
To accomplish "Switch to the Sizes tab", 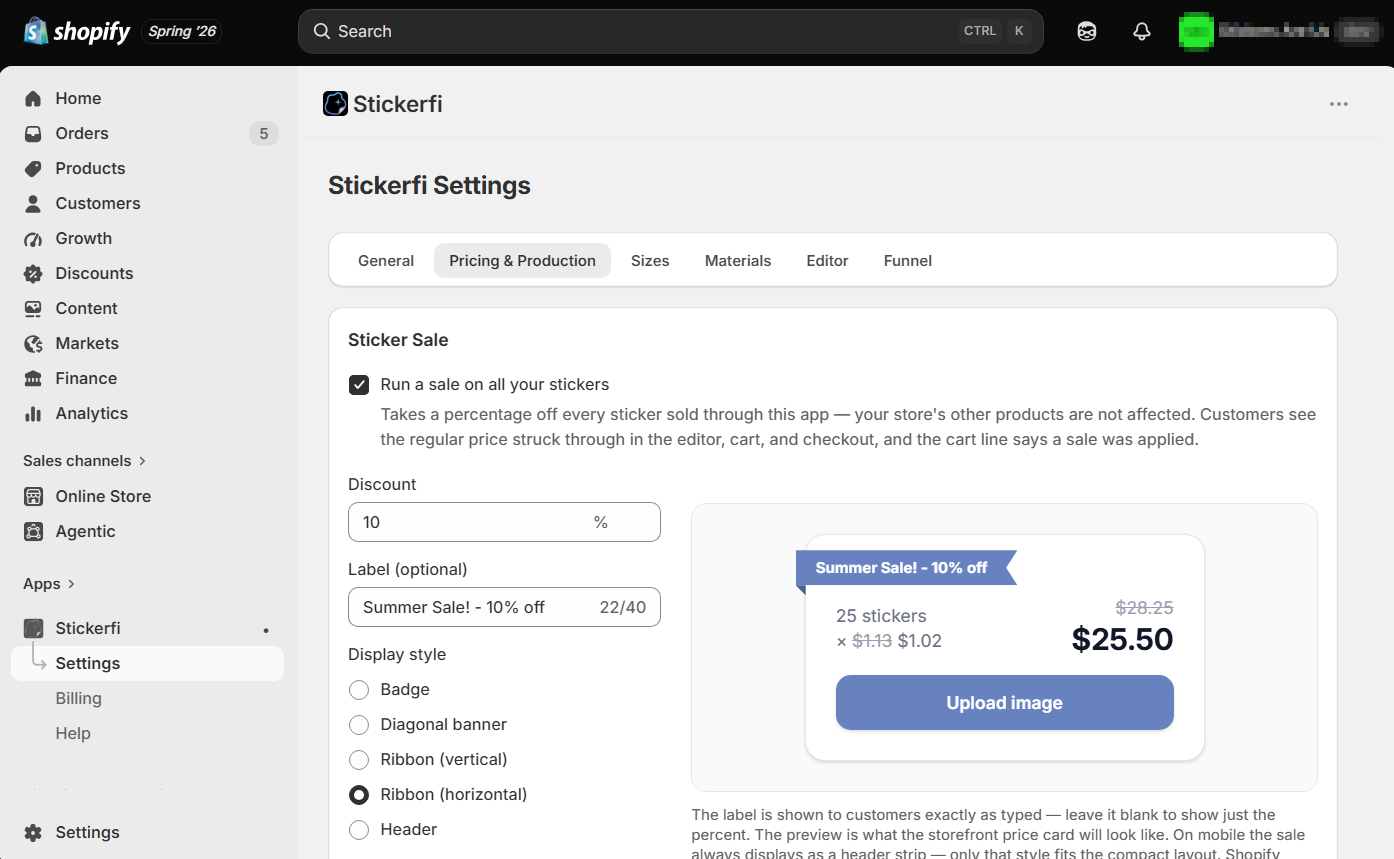I will [x=650, y=261].
